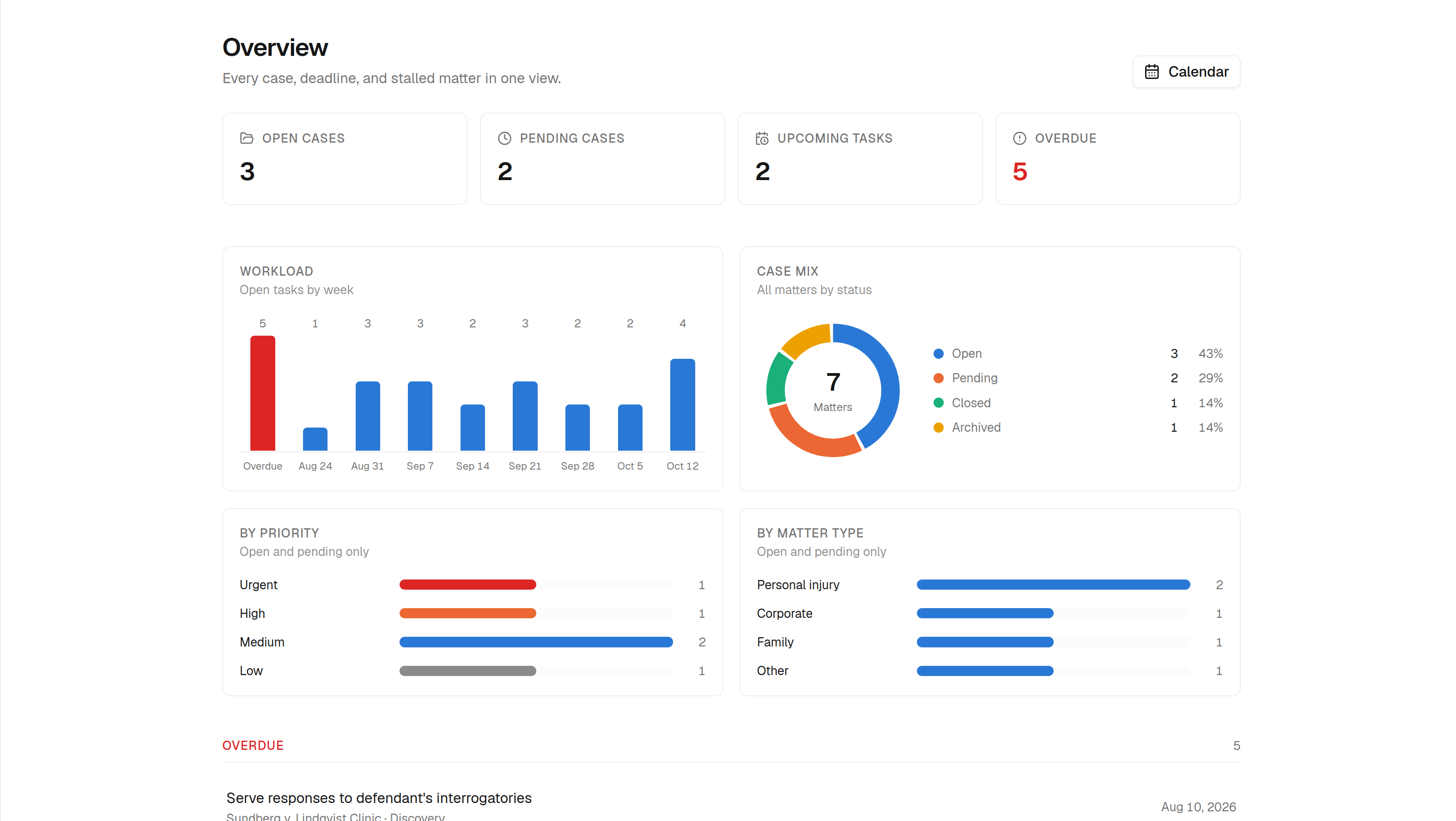Image resolution: width=1456 pixels, height=821 pixels.
Task: Click the orange Pending legend dot
Action: pos(938,378)
